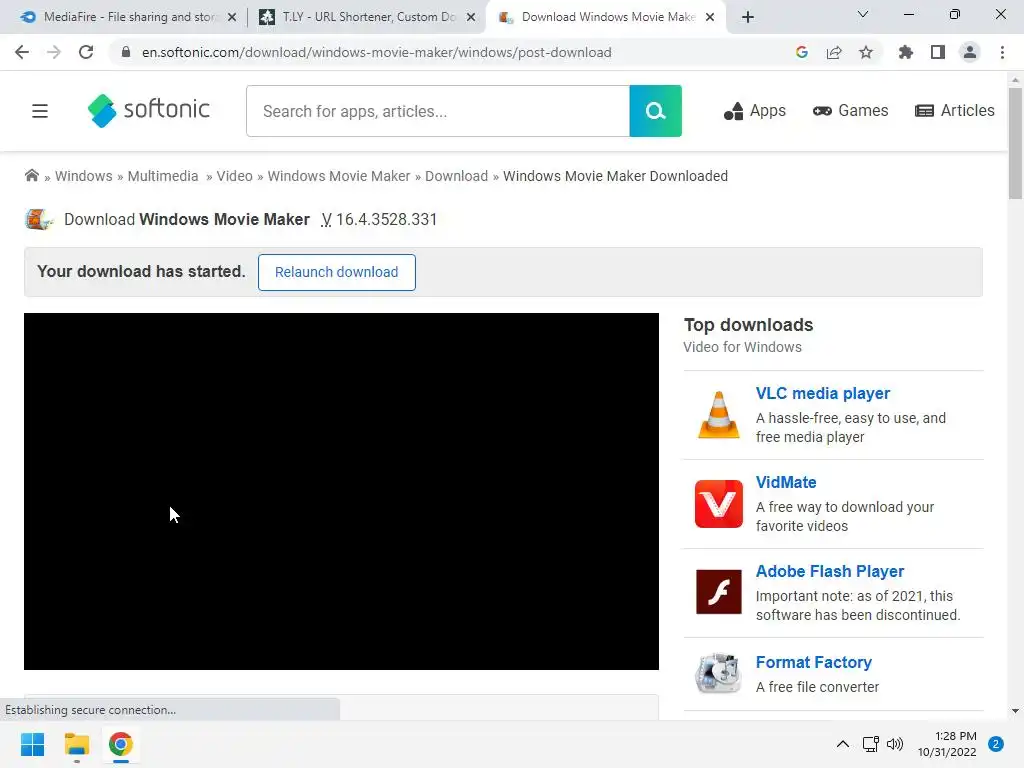Click the network tray icon
The height and width of the screenshot is (768, 1024).
pyautogui.click(x=870, y=744)
